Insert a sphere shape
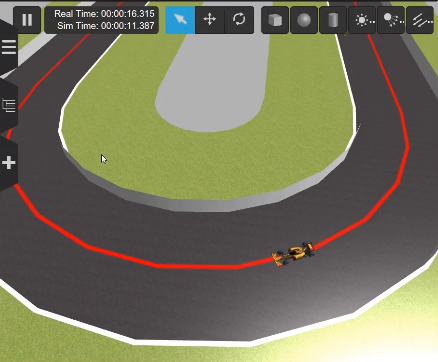 click(x=304, y=20)
